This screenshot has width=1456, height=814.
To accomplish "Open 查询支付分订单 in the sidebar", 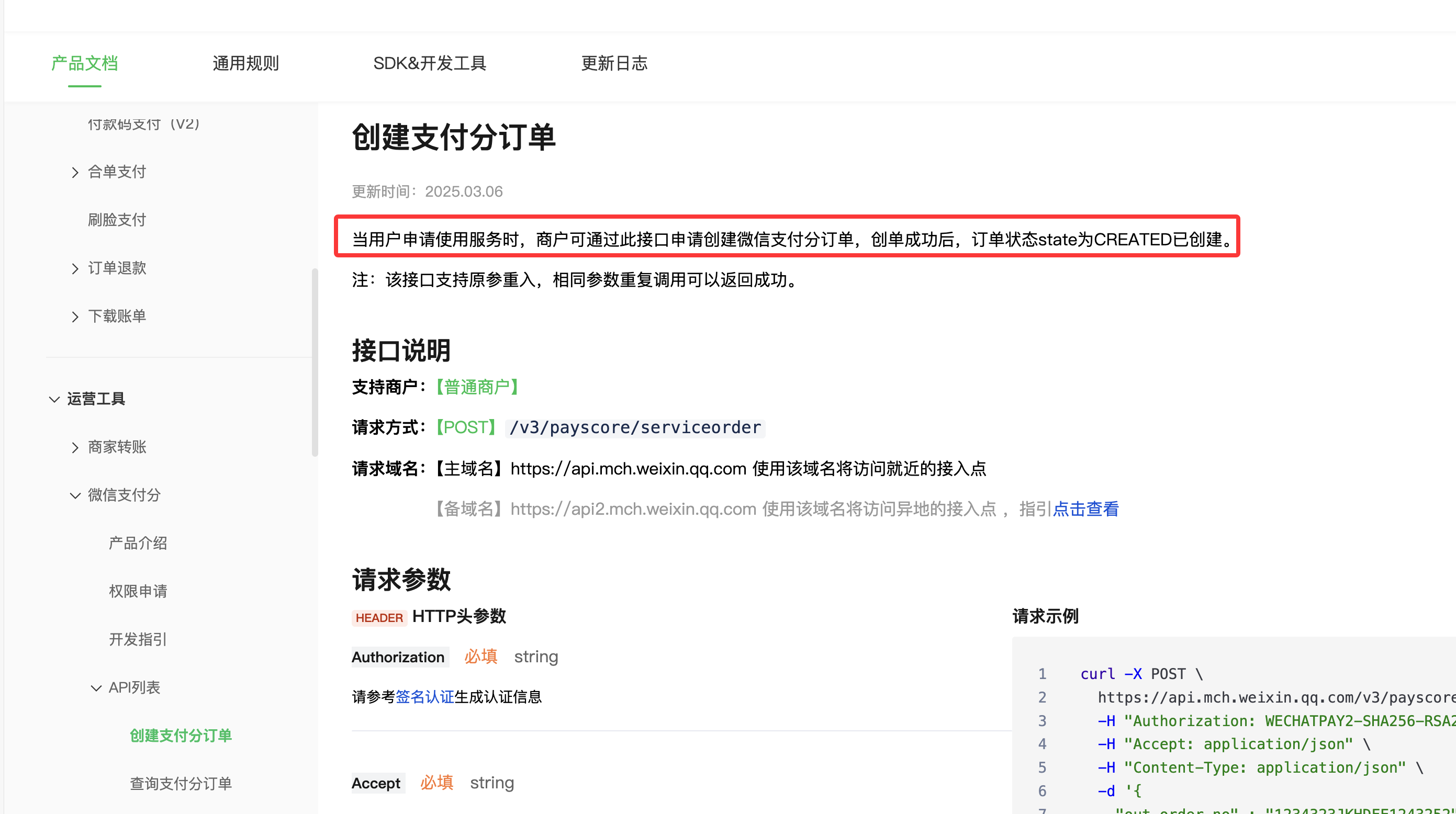I will point(181,784).
